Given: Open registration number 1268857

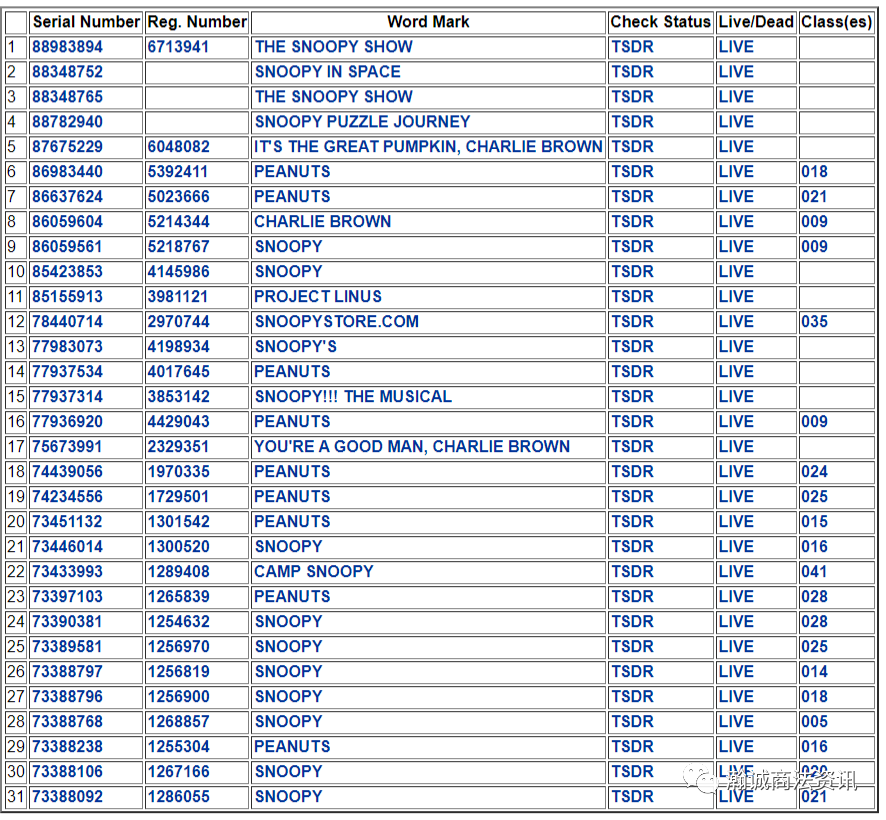Looking at the screenshot, I should [179, 722].
